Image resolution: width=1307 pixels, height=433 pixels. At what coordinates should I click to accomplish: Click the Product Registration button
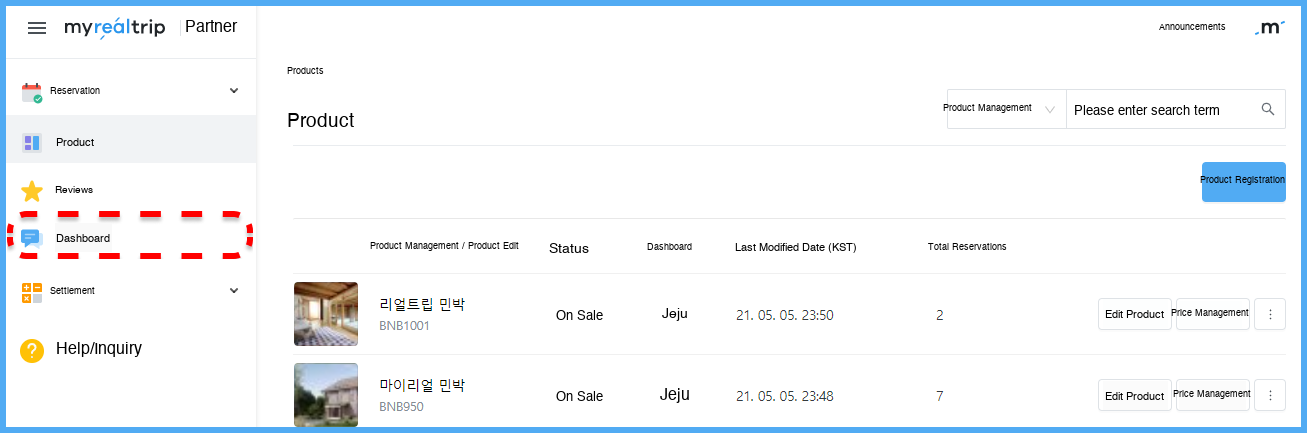[1243, 181]
